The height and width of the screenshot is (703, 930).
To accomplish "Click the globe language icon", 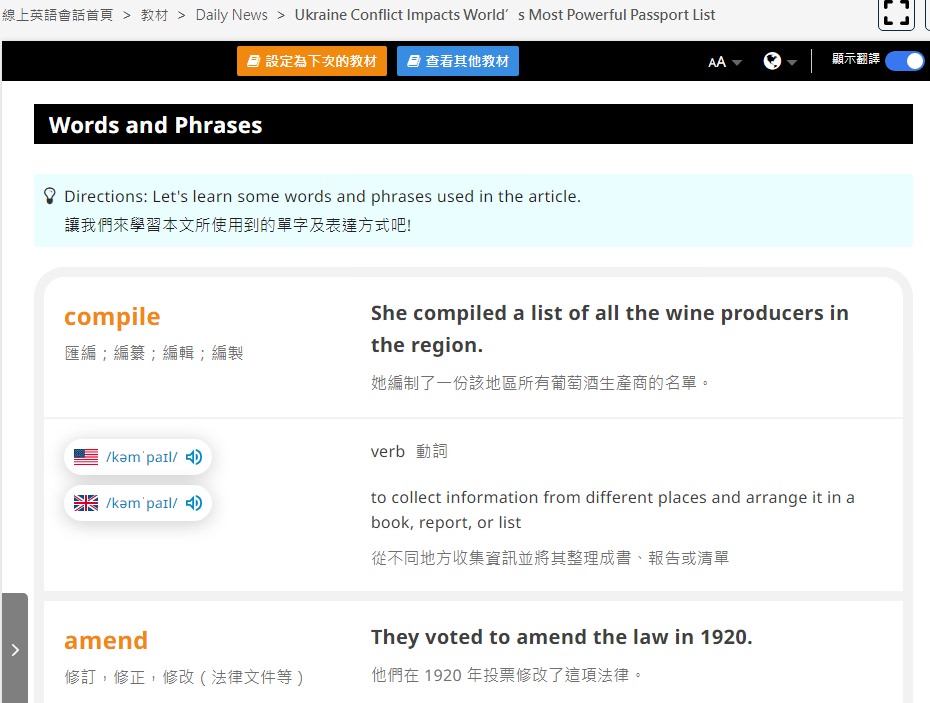I will click(772, 61).
